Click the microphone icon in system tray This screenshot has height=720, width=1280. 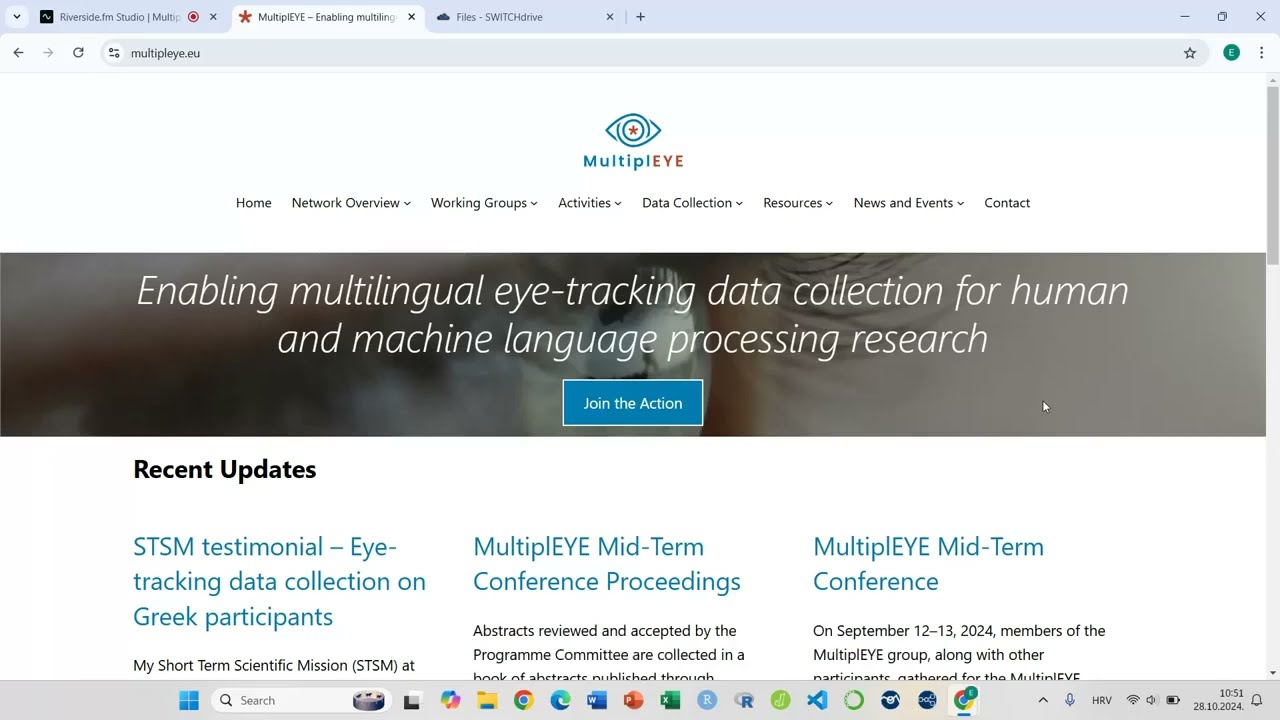[x=1070, y=700]
